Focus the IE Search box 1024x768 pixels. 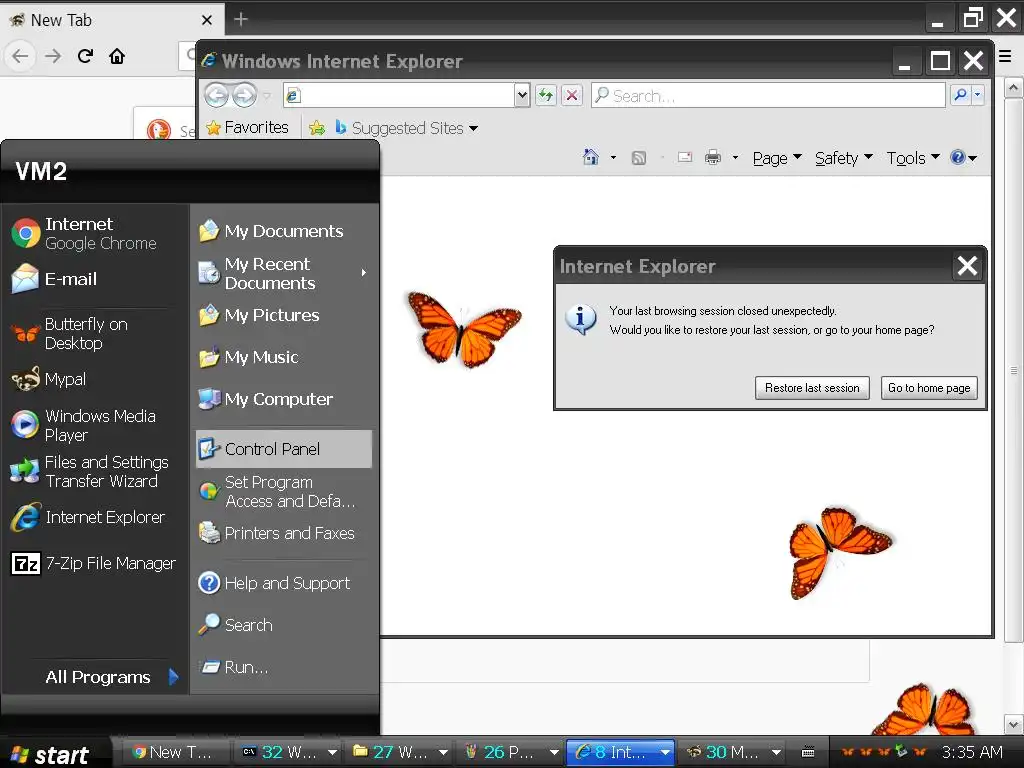click(x=768, y=95)
